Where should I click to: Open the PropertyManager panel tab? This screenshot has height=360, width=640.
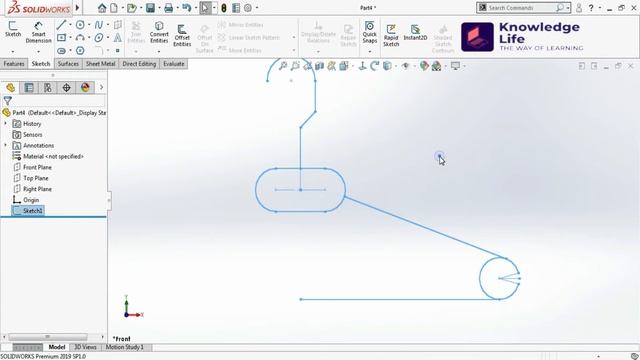tap(29, 87)
